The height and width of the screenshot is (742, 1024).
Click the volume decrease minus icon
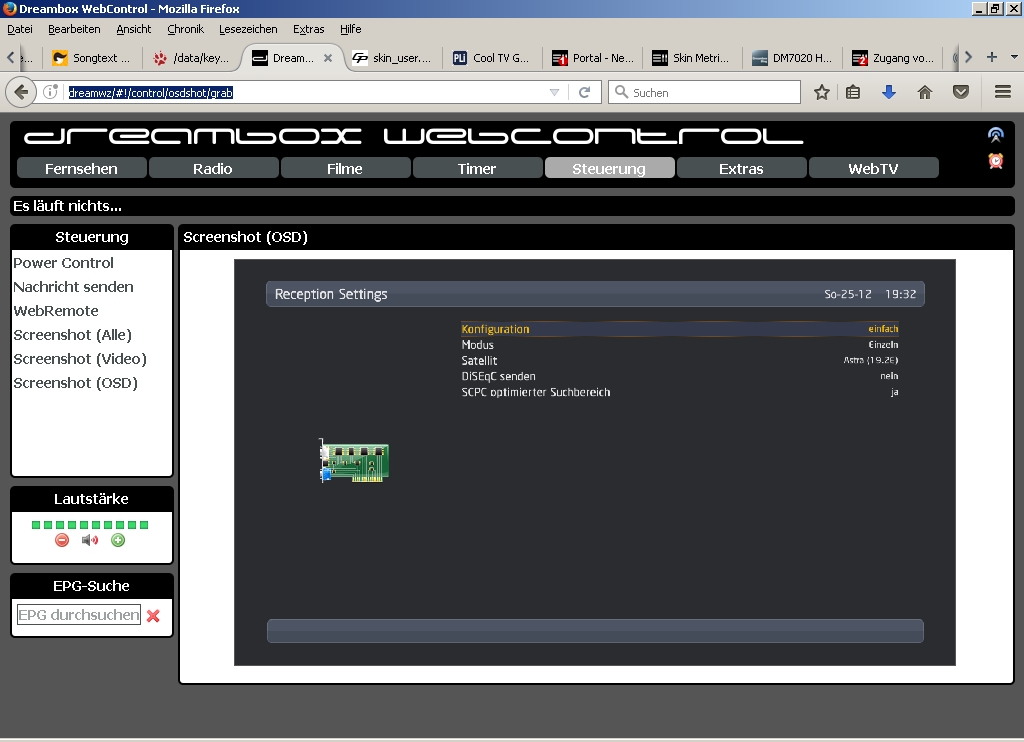click(62, 540)
